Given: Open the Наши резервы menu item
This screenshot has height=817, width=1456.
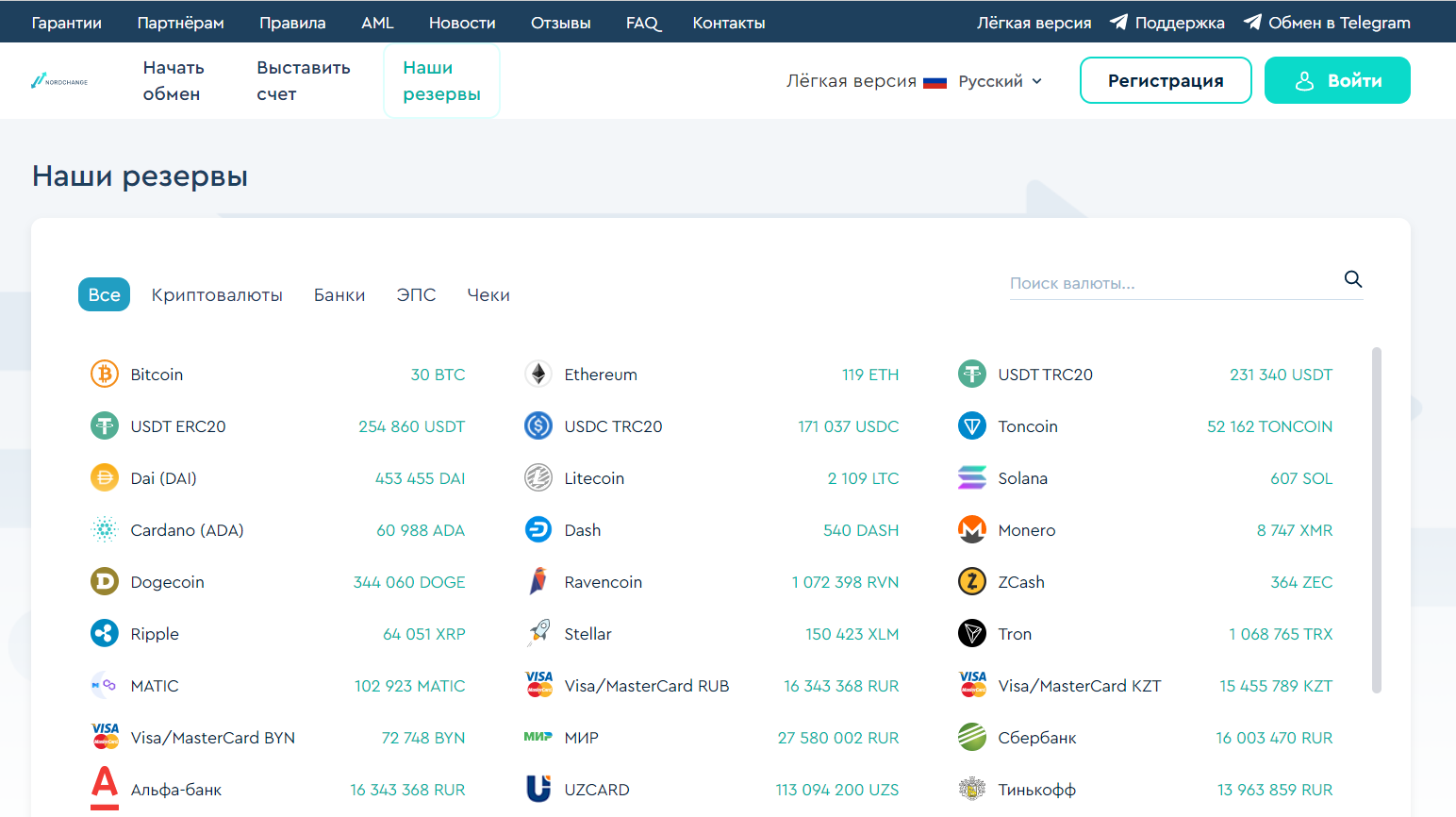Looking at the screenshot, I should (441, 81).
